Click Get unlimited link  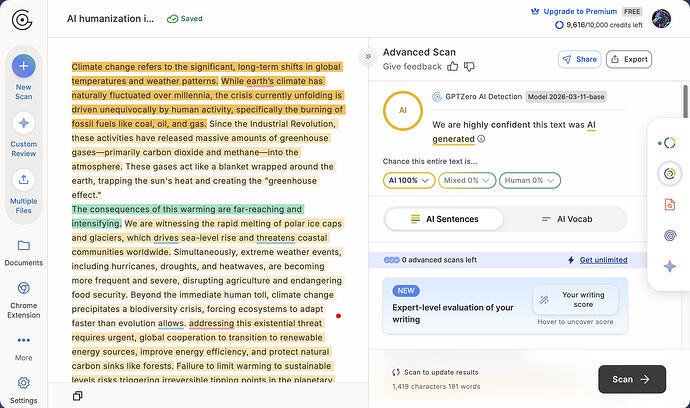[603, 260]
